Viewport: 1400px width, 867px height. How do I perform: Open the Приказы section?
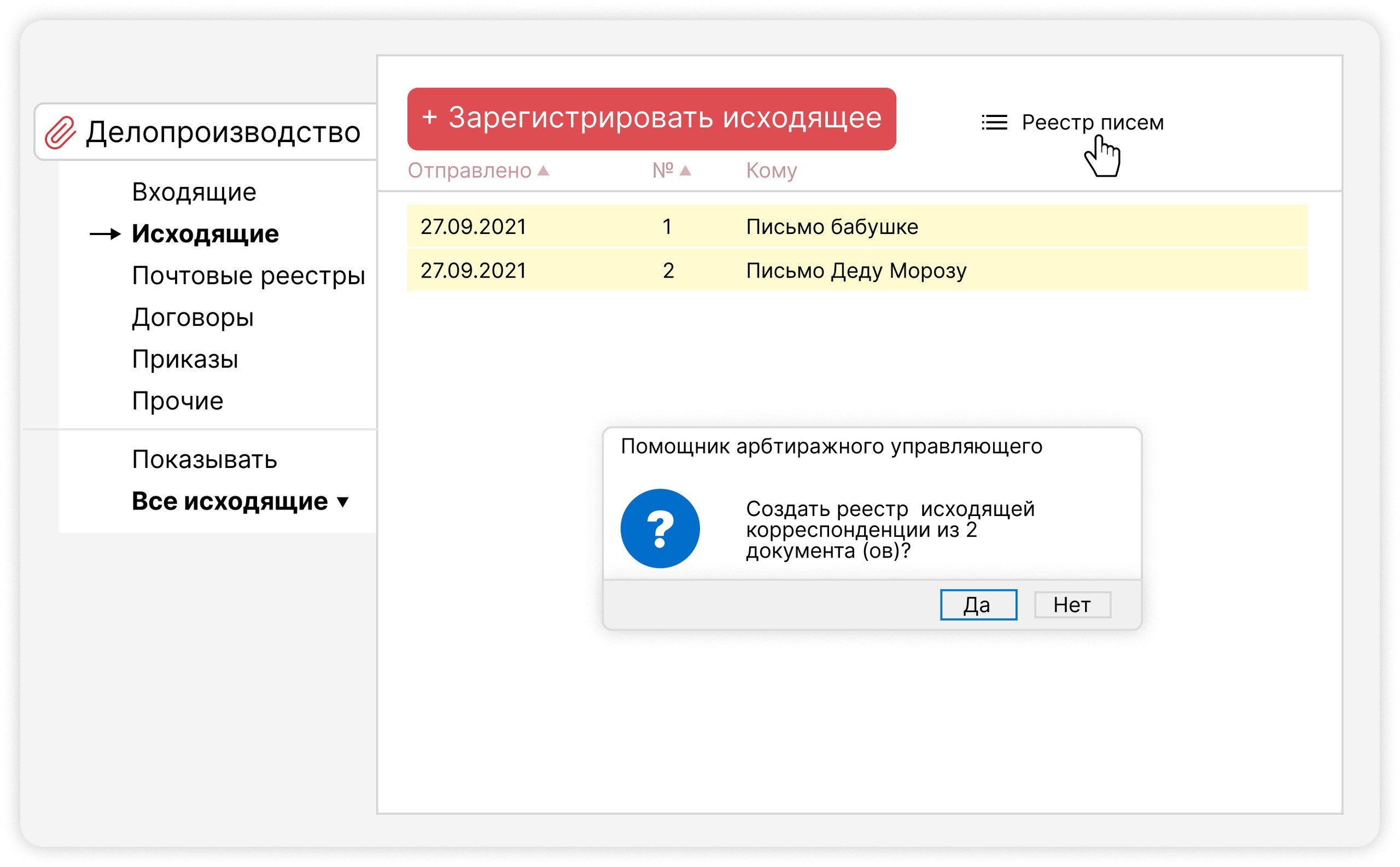[x=185, y=360]
